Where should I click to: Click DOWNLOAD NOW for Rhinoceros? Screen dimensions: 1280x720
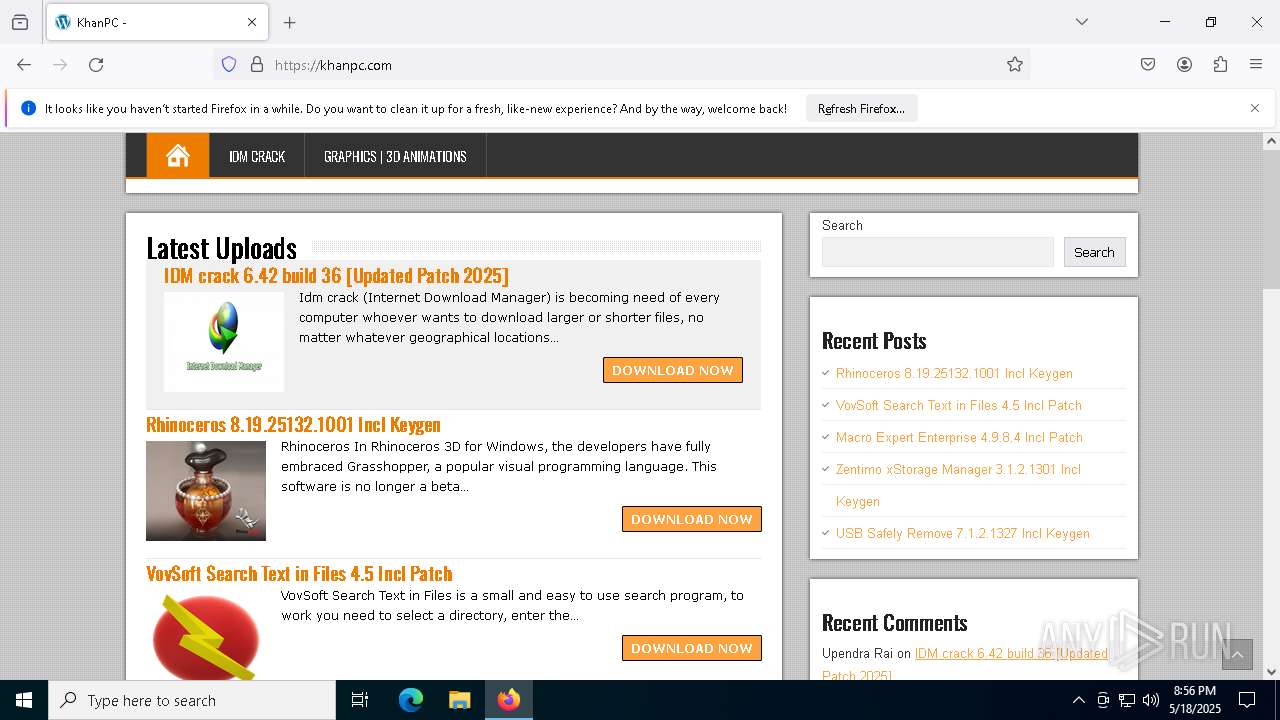692,519
